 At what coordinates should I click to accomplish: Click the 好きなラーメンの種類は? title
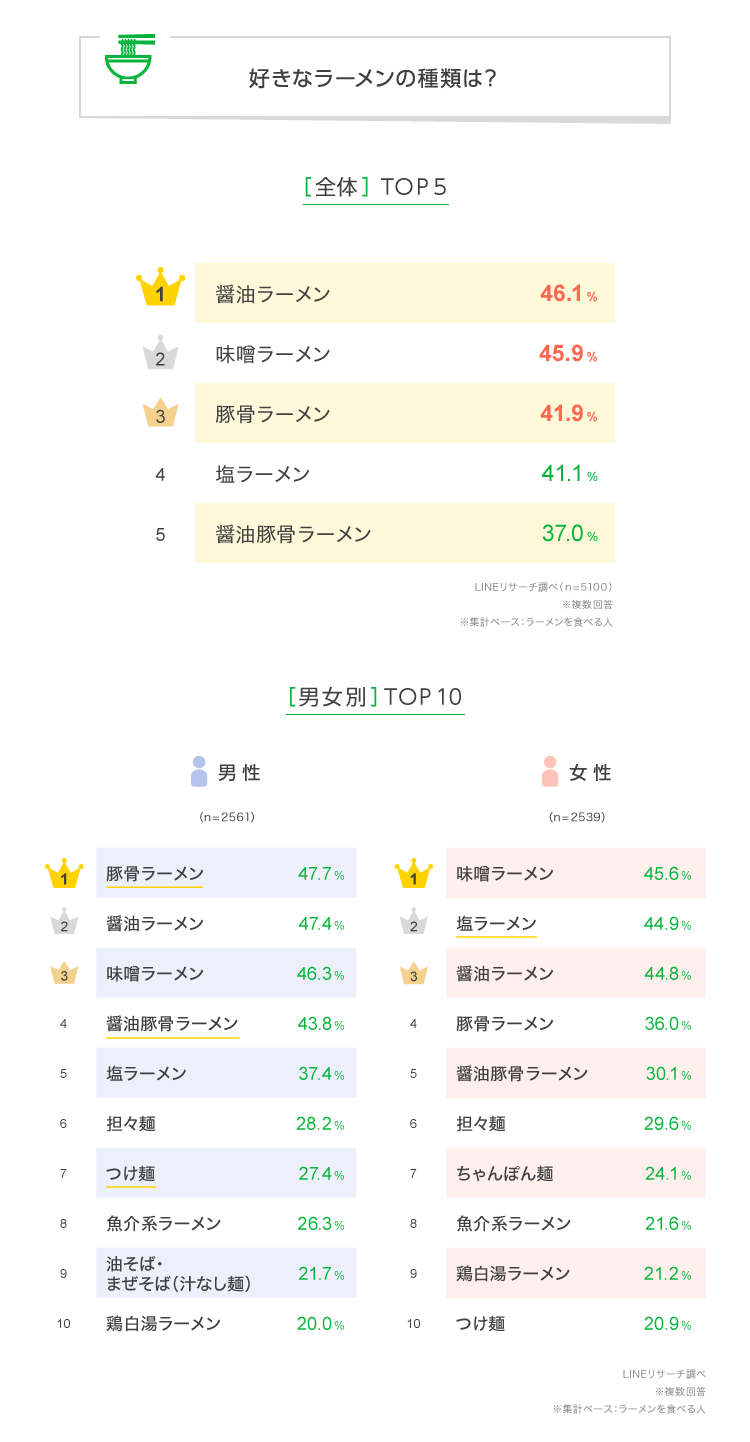click(x=372, y=78)
